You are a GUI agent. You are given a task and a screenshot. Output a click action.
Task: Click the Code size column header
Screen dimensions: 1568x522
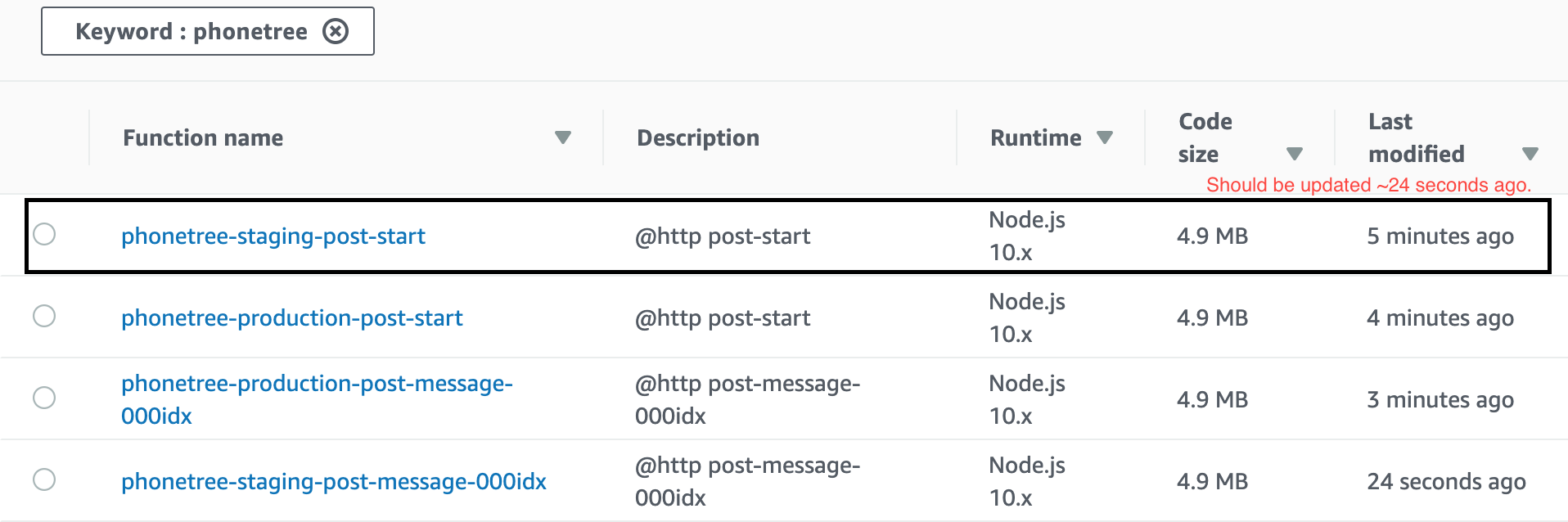click(1205, 137)
